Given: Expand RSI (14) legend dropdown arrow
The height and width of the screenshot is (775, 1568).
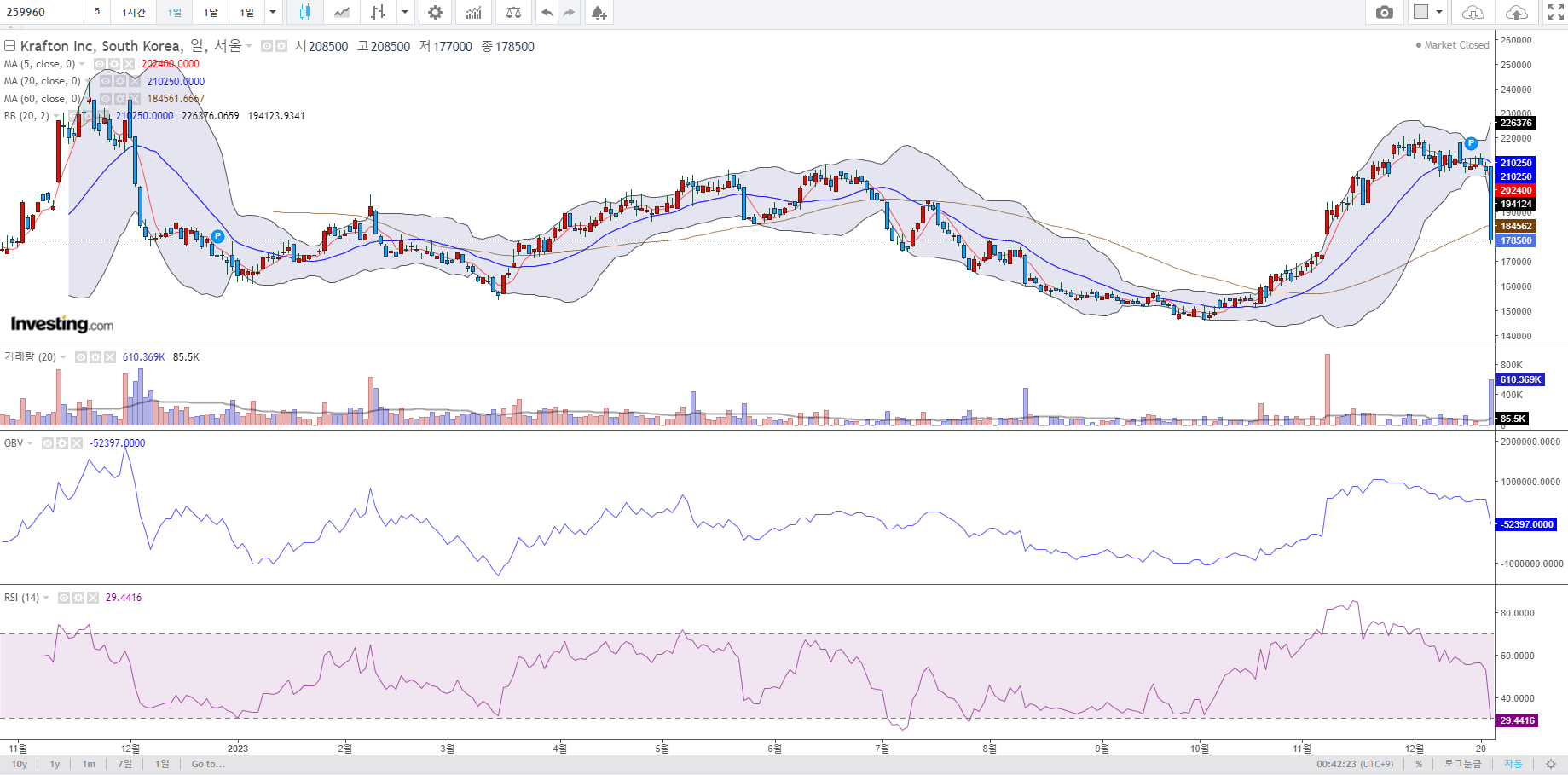Looking at the screenshot, I should [46, 598].
